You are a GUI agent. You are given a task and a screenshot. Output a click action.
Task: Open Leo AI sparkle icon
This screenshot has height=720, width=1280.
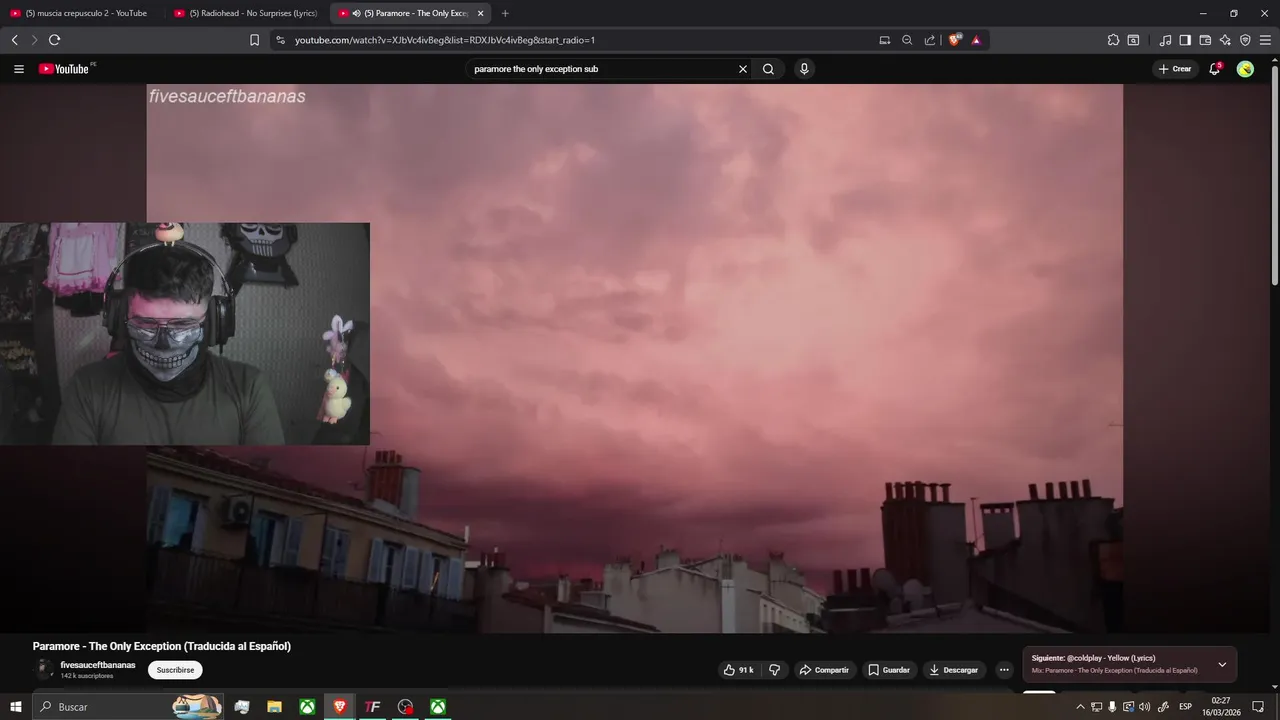pyautogui.click(x=1225, y=40)
